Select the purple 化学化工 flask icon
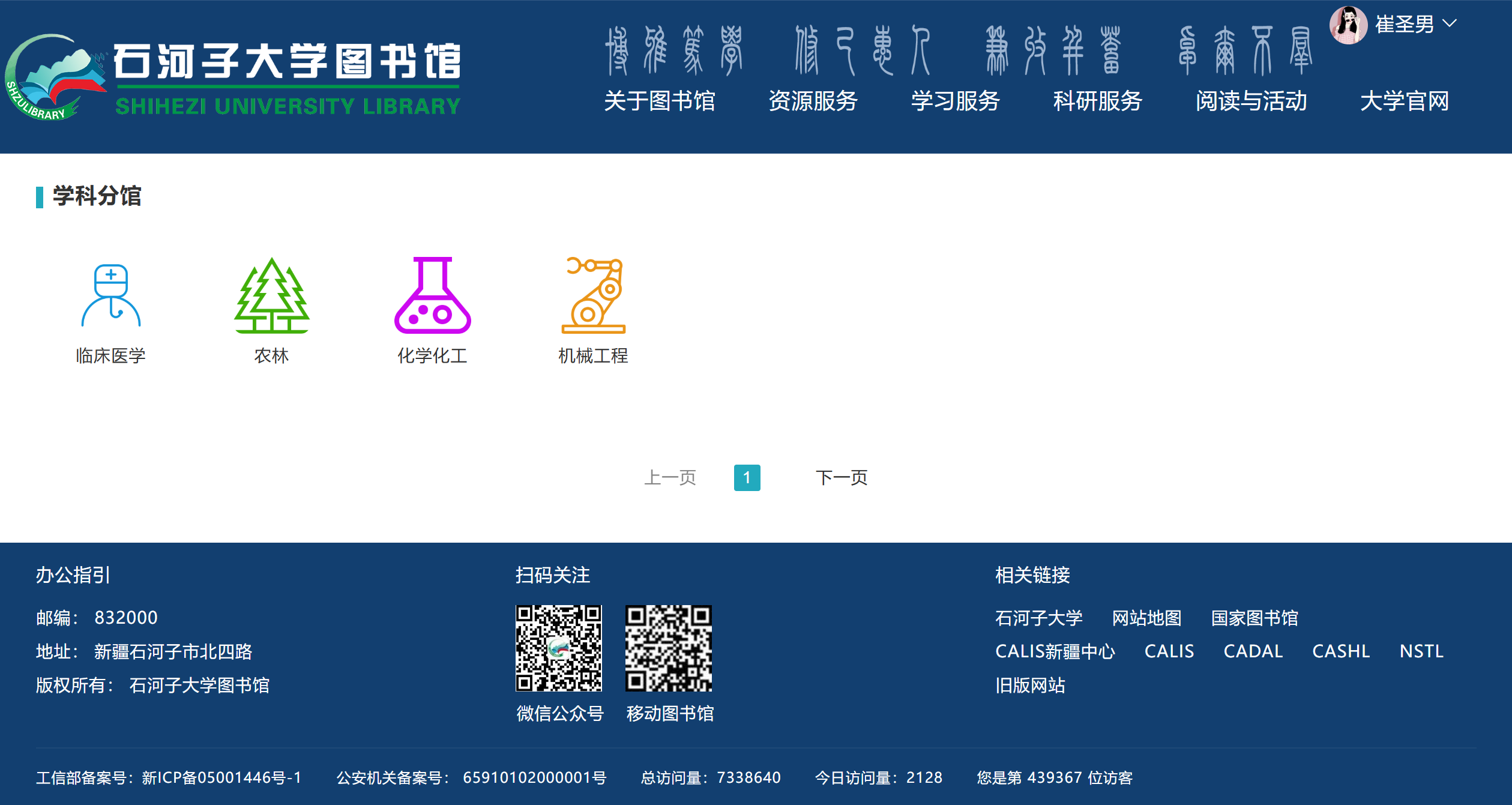Image resolution: width=1512 pixels, height=805 pixels. tap(432, 295)
